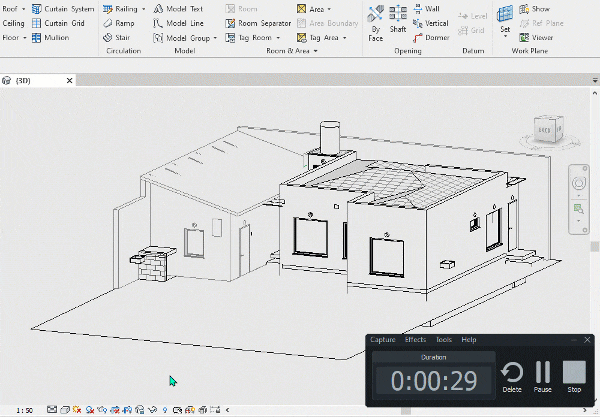This screenshot has width=600, height=417.
Task: Select the Mullion tool
Action: pos(51,37)
